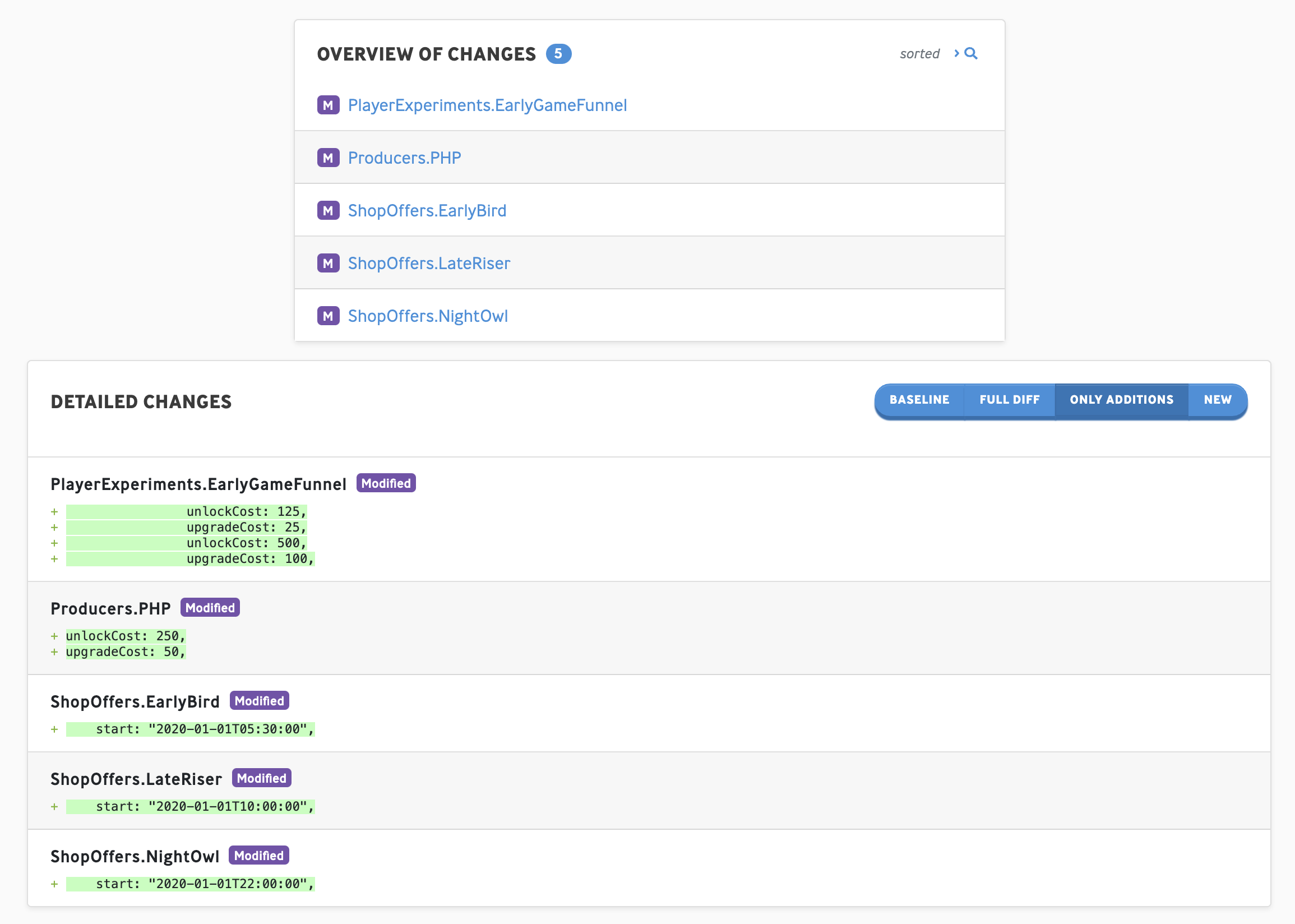Click the Modified badge of ShopOffers.EarlyBird

click(x=260, y=701)
